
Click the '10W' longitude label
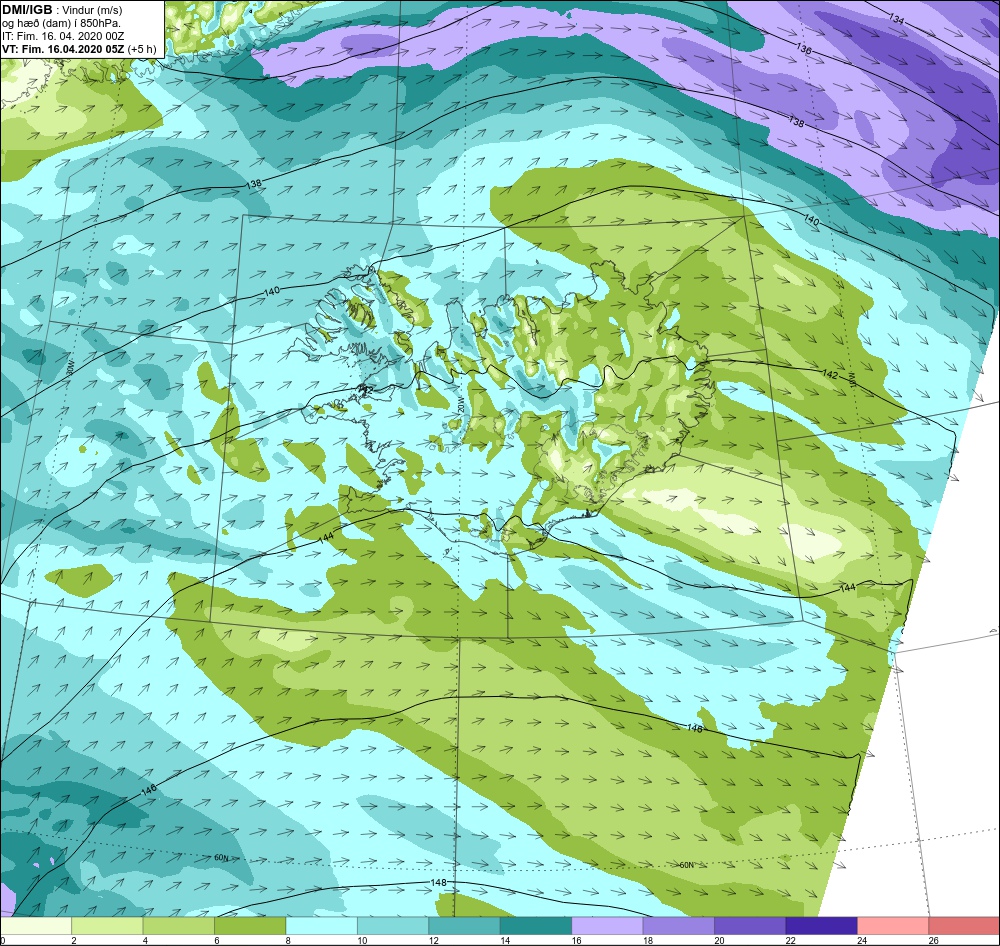[851, 380]
